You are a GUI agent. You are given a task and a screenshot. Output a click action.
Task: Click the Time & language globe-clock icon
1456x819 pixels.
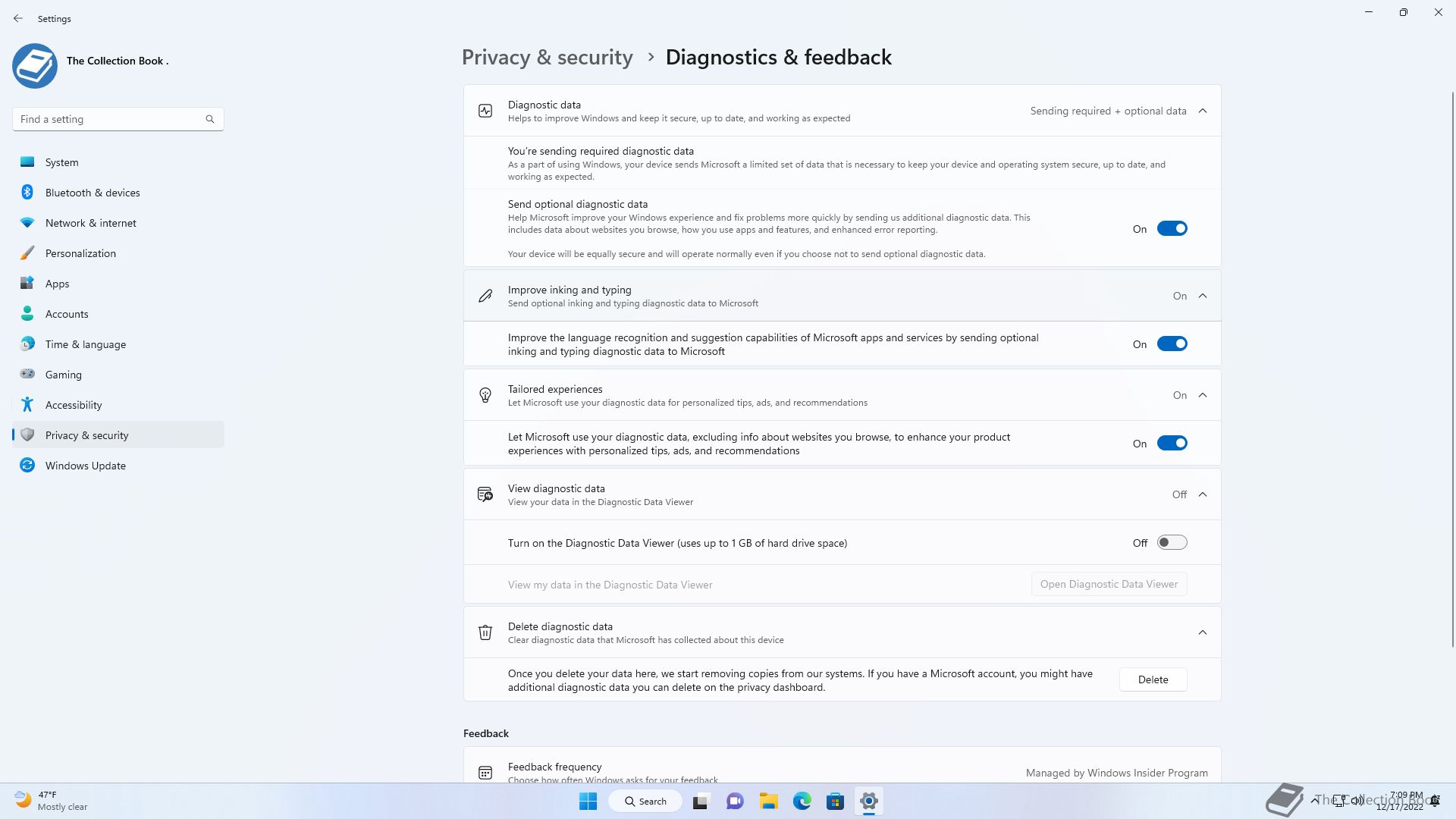pos(27,344)
